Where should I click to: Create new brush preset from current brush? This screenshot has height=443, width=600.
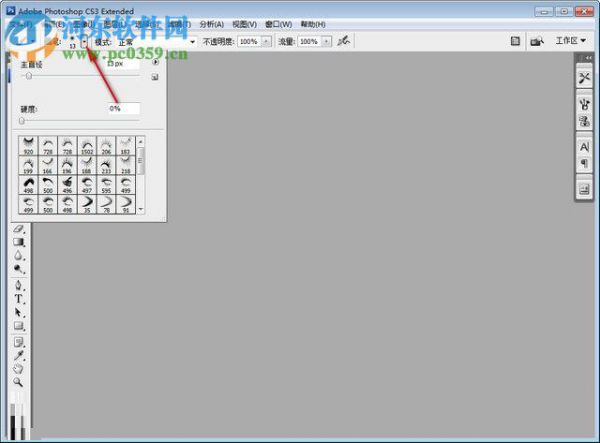pos(155,77)
